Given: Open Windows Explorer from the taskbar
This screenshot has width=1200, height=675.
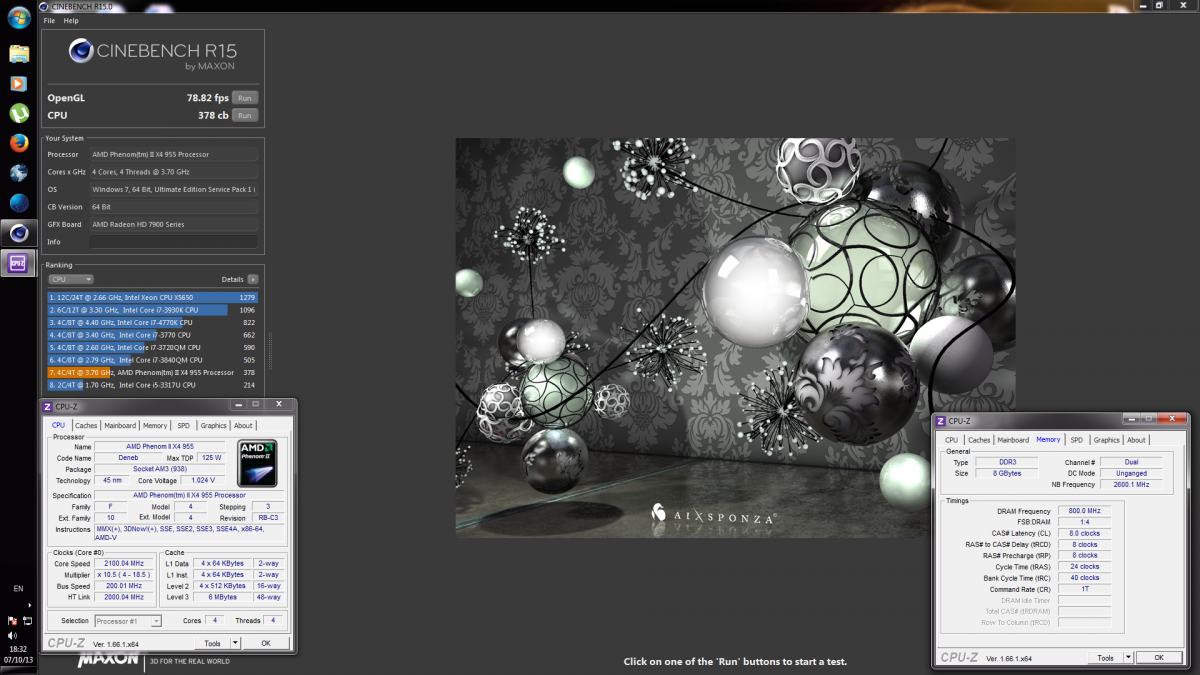Looking at the screenshot, I should [x=19, y=55].
